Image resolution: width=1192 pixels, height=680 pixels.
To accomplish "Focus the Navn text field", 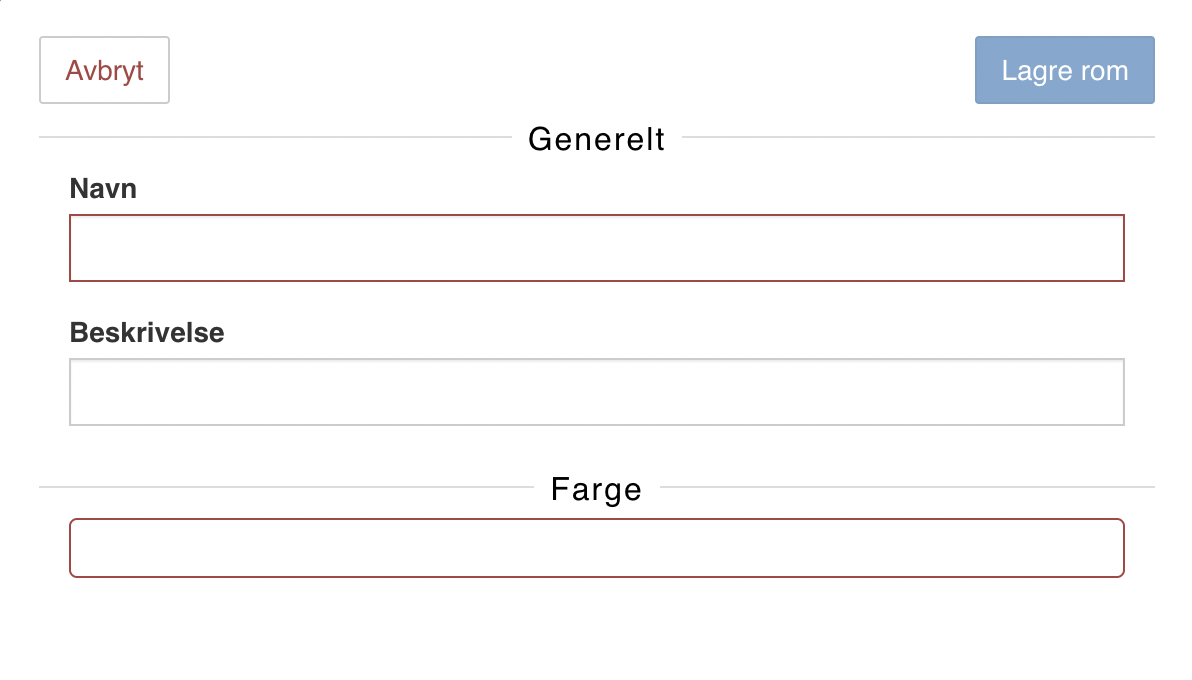I will pos(597,248).
